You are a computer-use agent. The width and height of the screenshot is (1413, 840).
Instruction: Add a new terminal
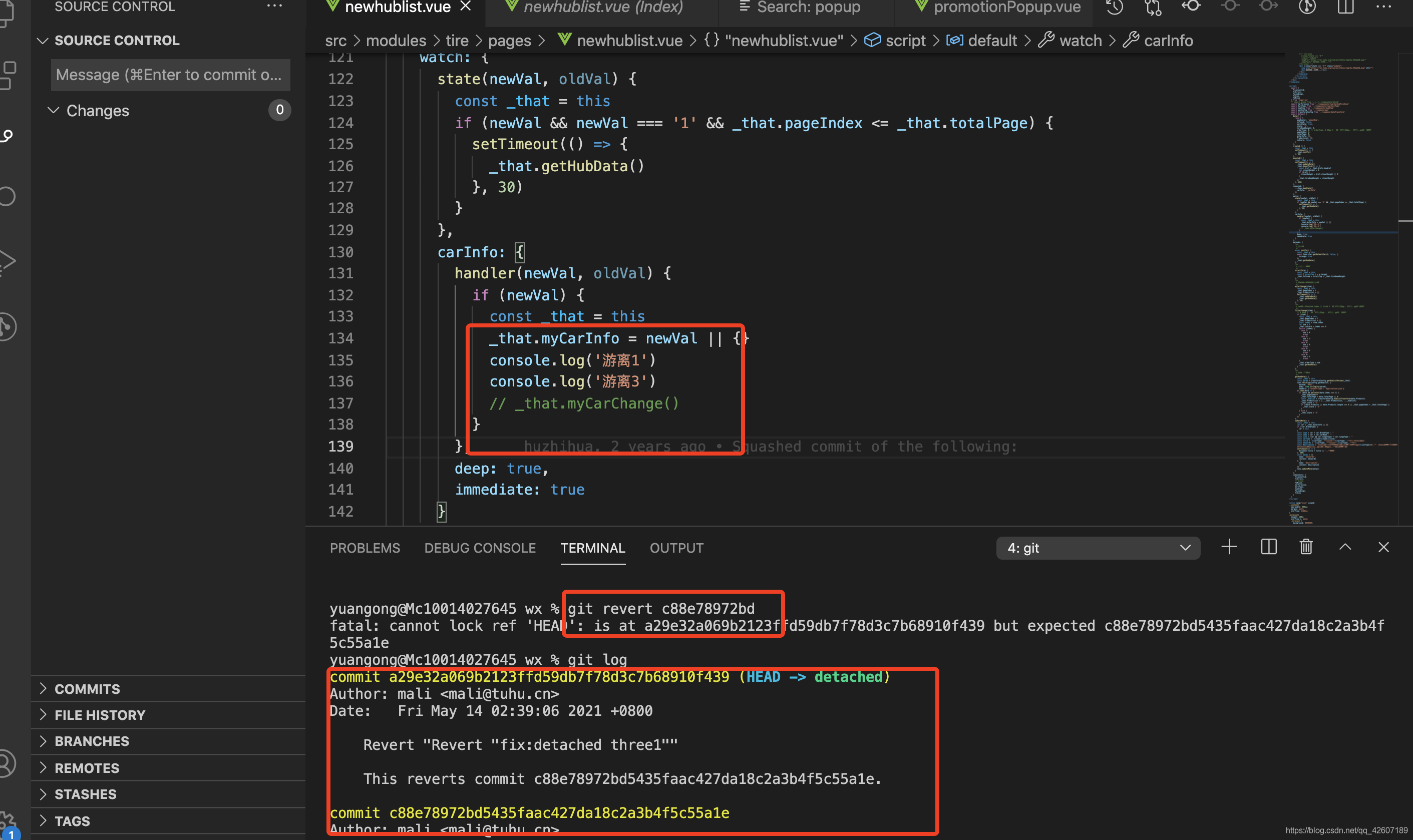point(1229,547)
